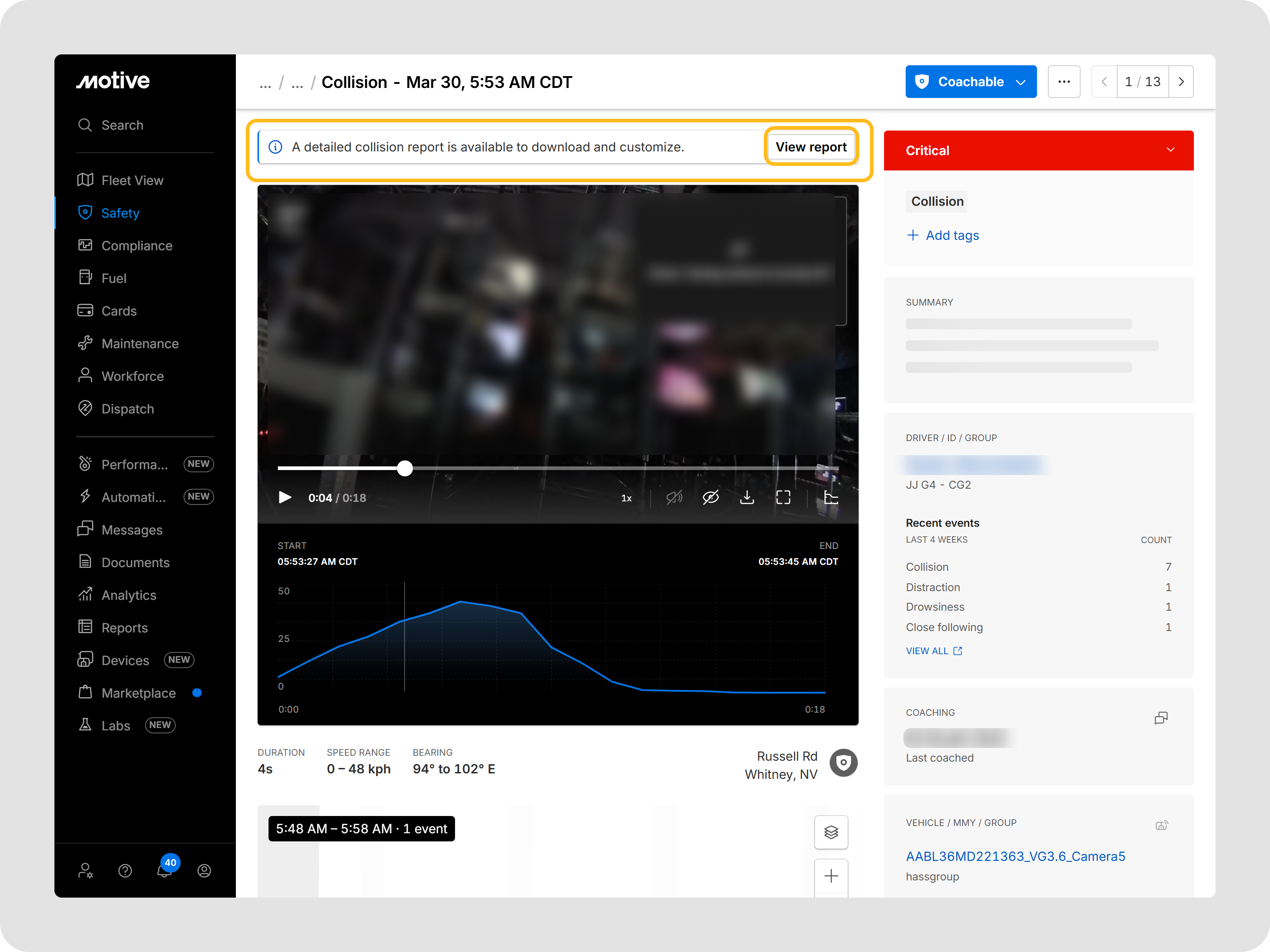The width and height of the screenshot is (1270, 952).
Task: Collapse the Critical severity banner
Action: (x=1171, y=151)
